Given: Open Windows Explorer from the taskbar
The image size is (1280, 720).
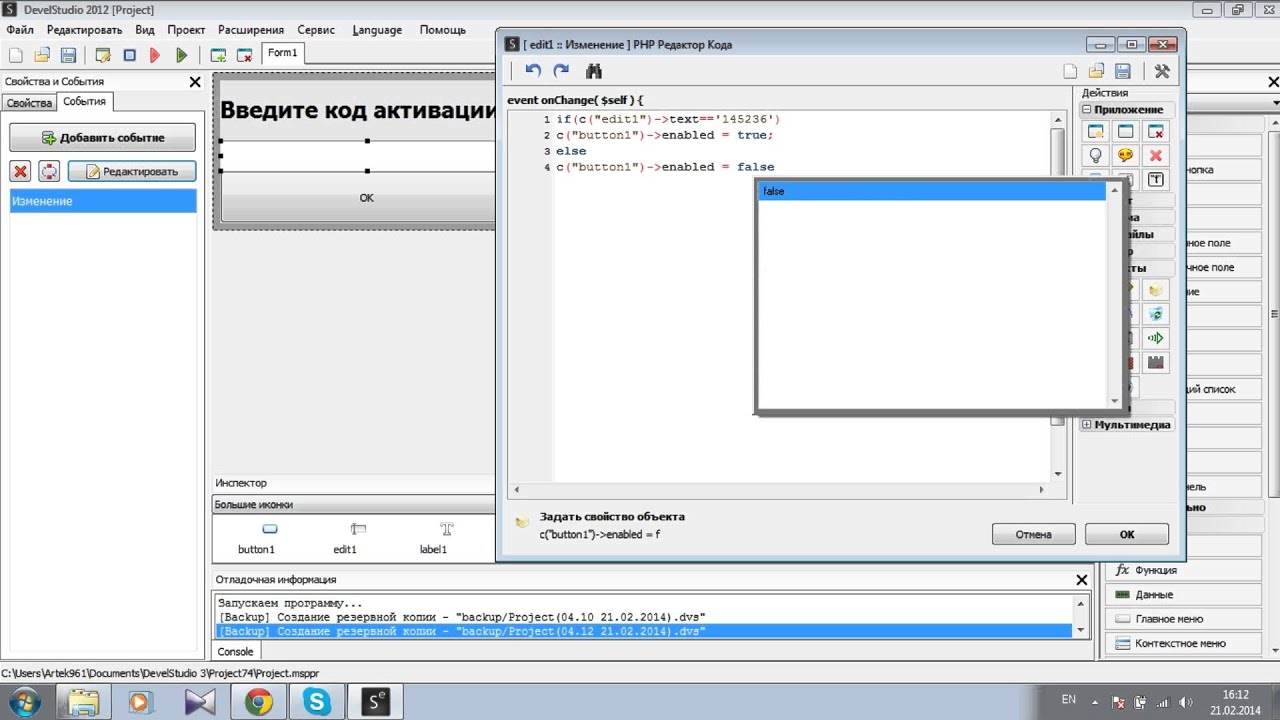Looking at the screenshot, I should 84,702.
